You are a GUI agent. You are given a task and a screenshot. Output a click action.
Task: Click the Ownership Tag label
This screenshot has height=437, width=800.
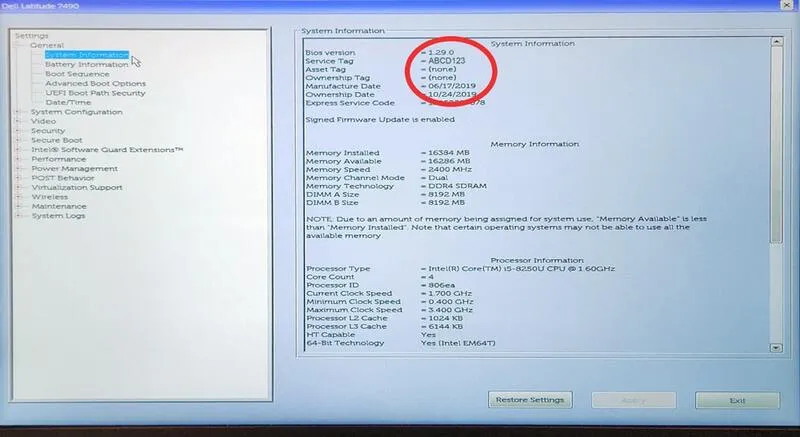(x=337, y=78)
